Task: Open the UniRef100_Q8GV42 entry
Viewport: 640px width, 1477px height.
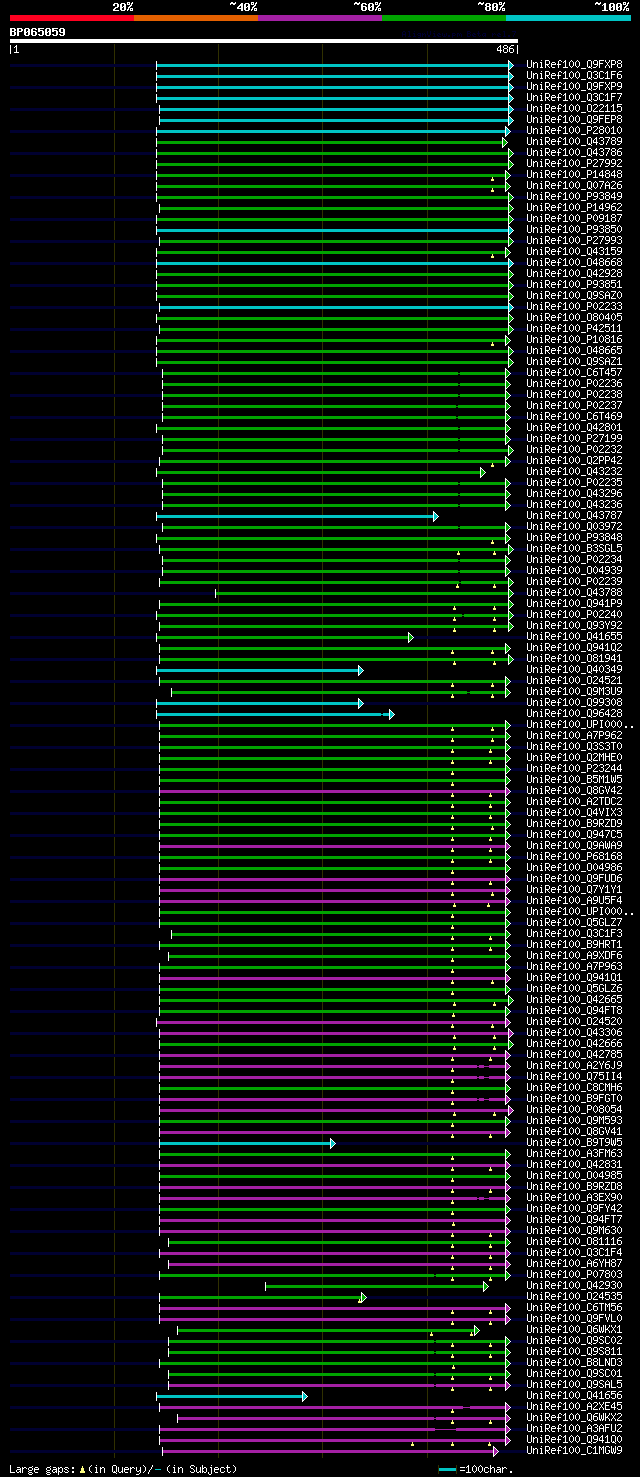Action: pos(574,790)
